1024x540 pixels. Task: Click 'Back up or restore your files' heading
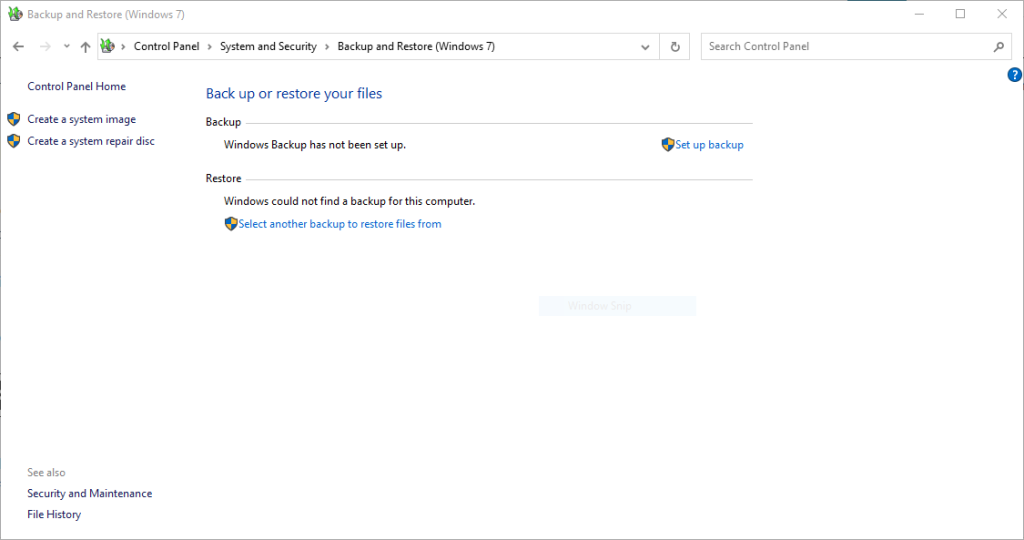pos(294,93)
